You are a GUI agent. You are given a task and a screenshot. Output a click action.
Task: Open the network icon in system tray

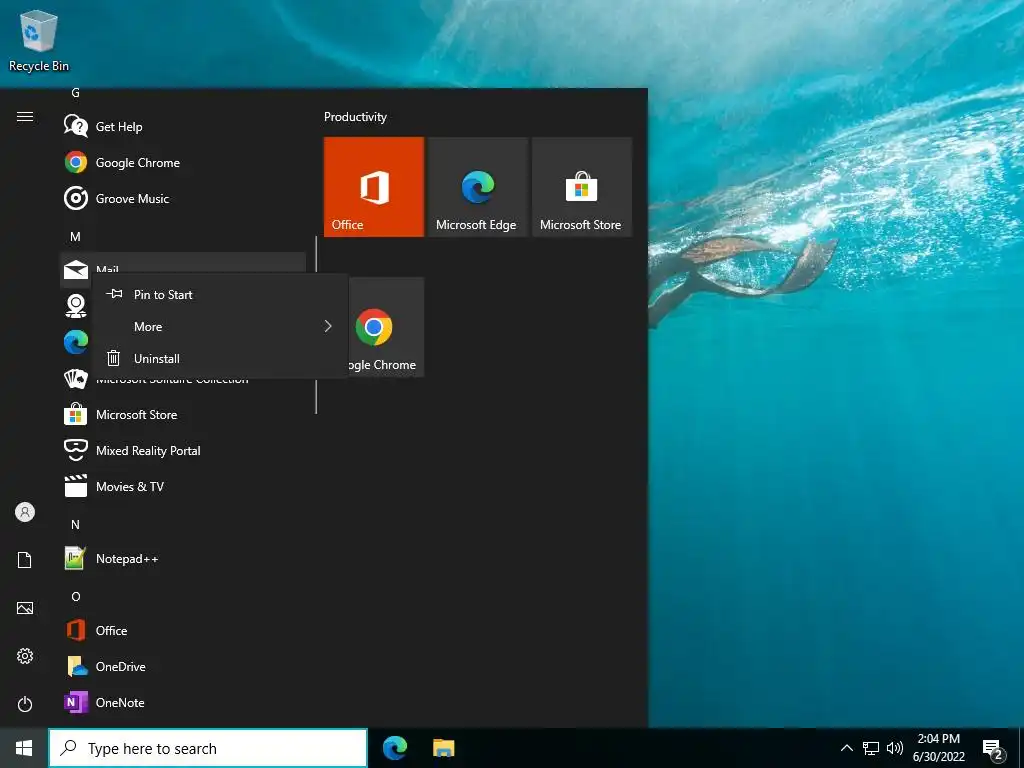871,748
